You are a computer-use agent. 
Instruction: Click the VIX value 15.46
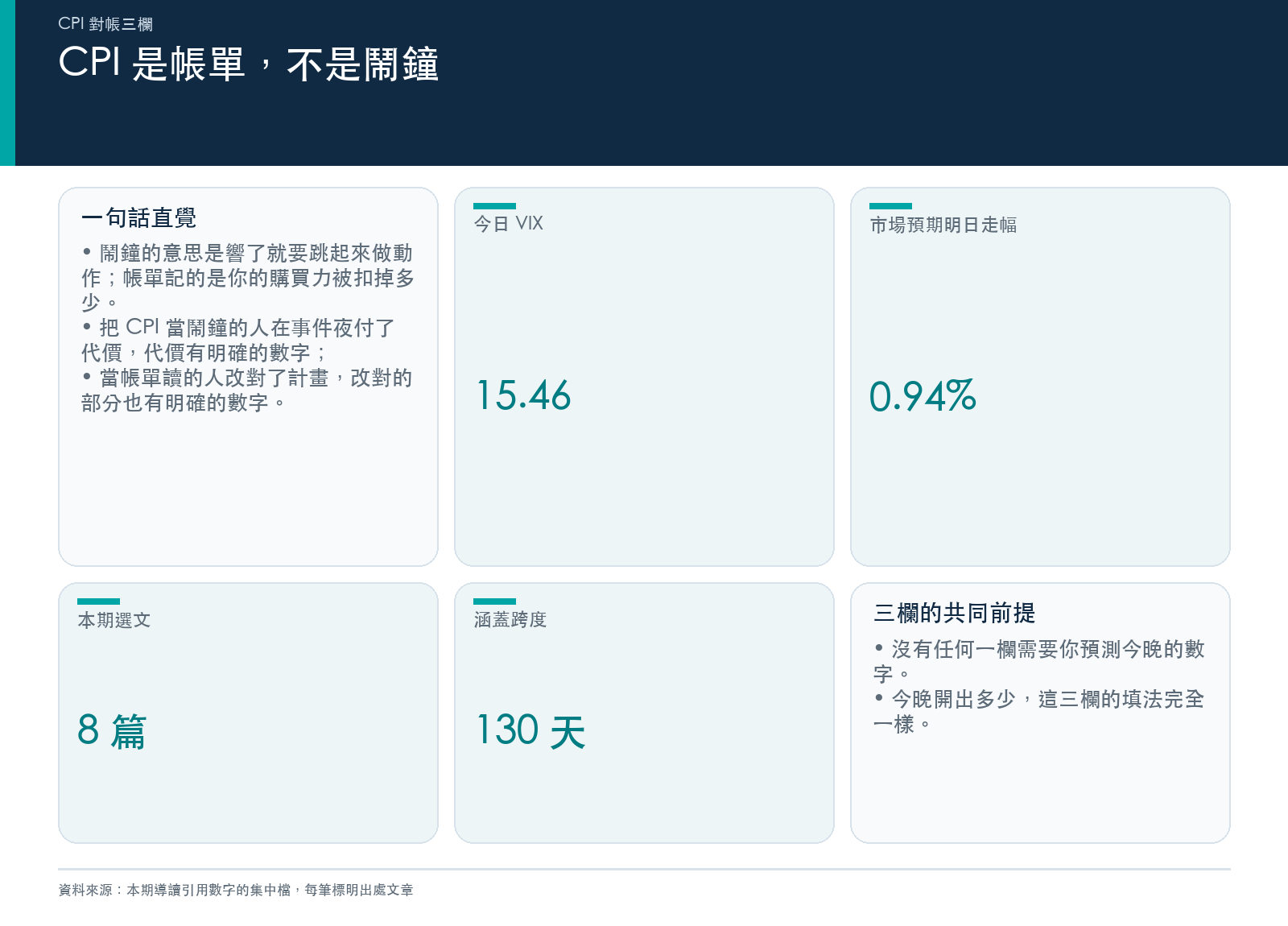(x=524, y=395)
